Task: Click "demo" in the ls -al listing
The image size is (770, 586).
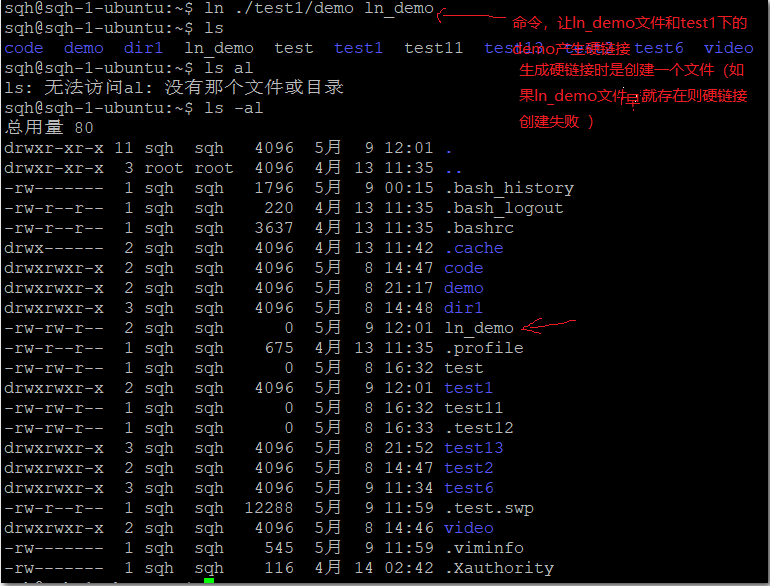Action: (x=464, y=288)
